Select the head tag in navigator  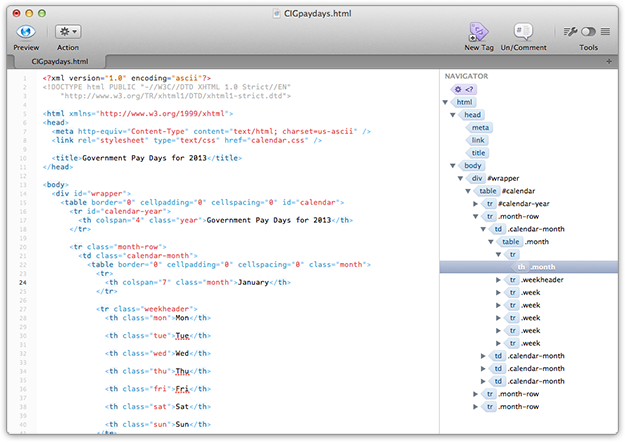click(472, 115)
